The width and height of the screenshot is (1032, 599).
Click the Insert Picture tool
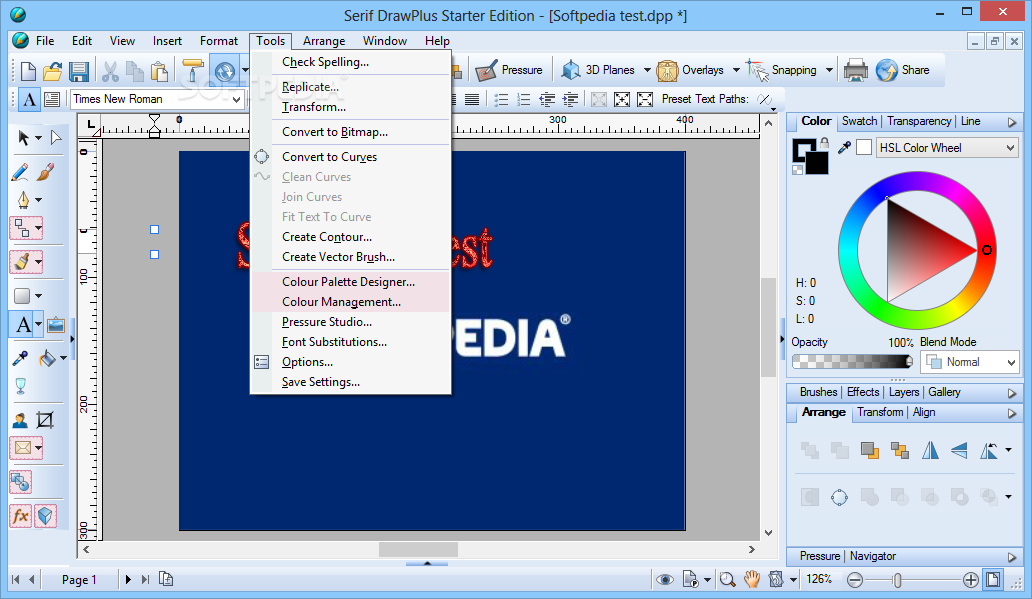[56, 325]
